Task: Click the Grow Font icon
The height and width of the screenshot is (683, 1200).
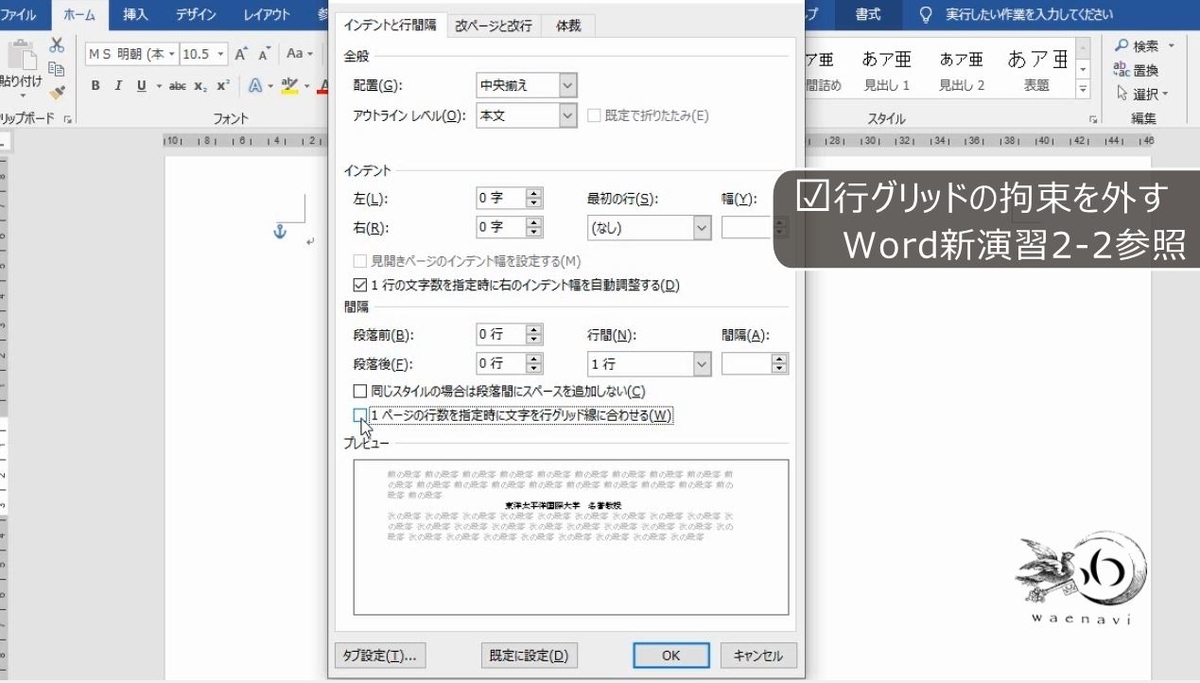Action: [x=240, y=54]
